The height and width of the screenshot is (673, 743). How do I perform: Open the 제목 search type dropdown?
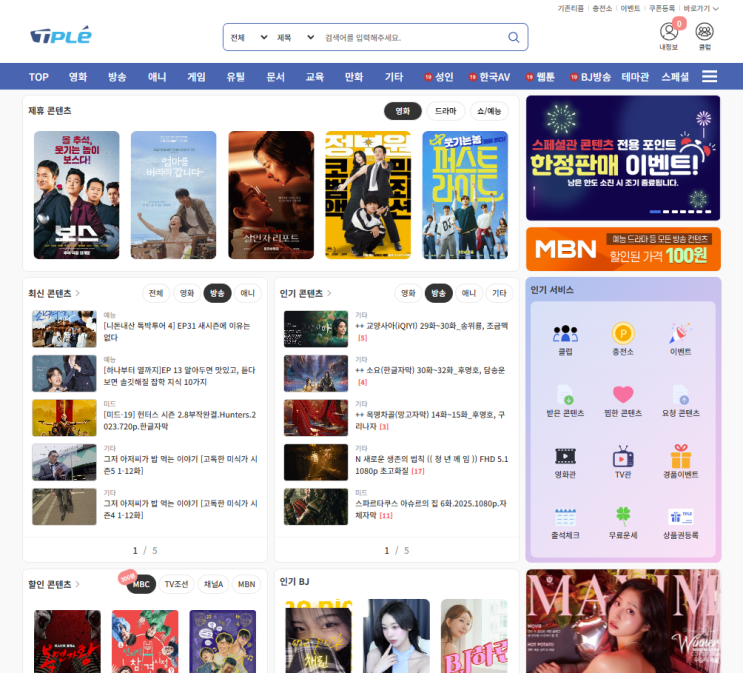(295, 37)
